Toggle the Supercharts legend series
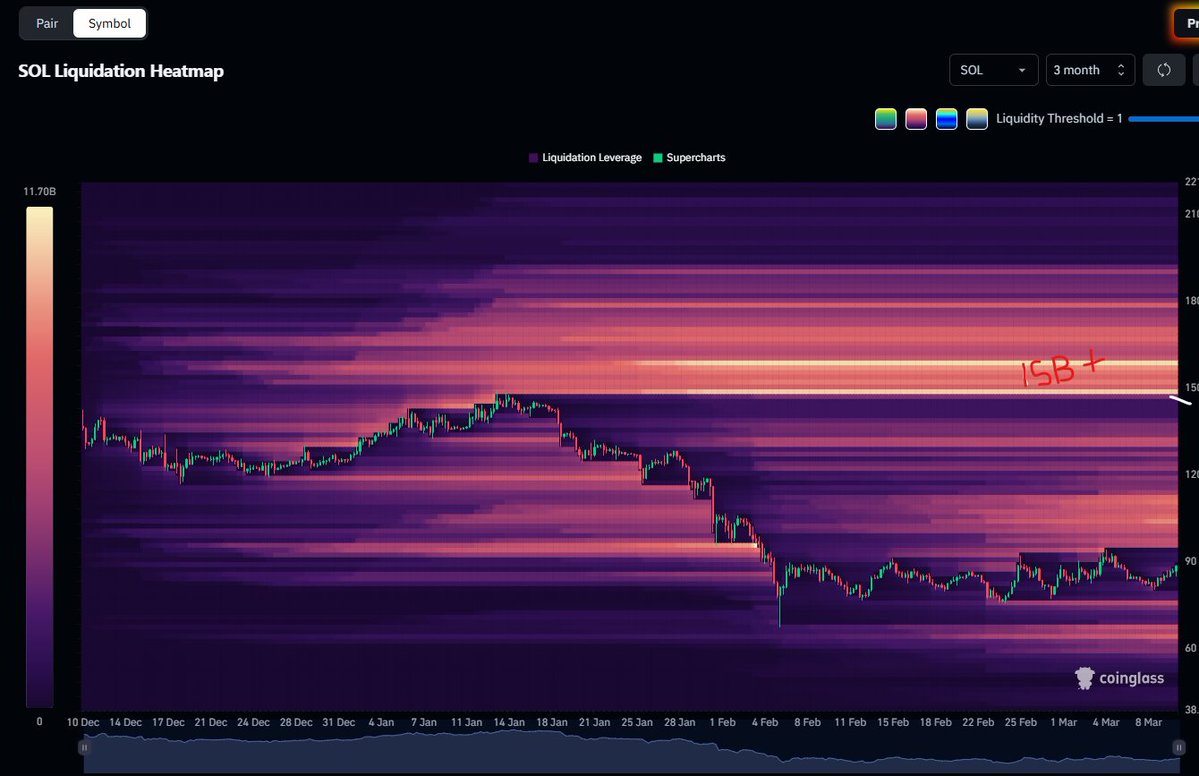 coord(689,157)
